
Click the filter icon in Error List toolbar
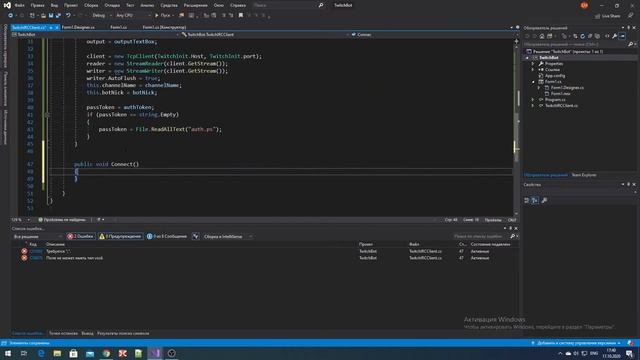[x=196, y=236]
